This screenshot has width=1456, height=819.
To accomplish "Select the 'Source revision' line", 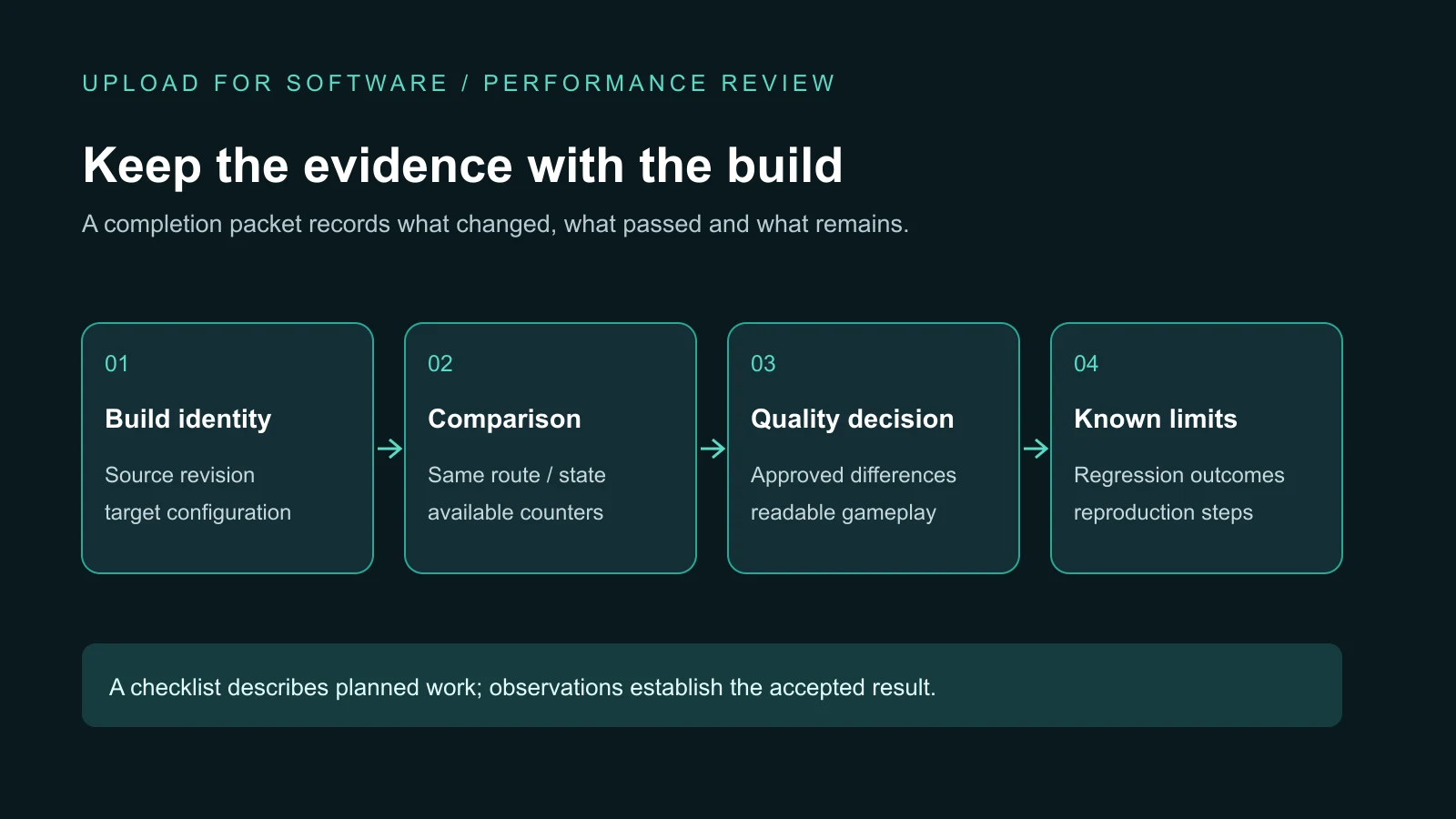I will pos(180,475).
